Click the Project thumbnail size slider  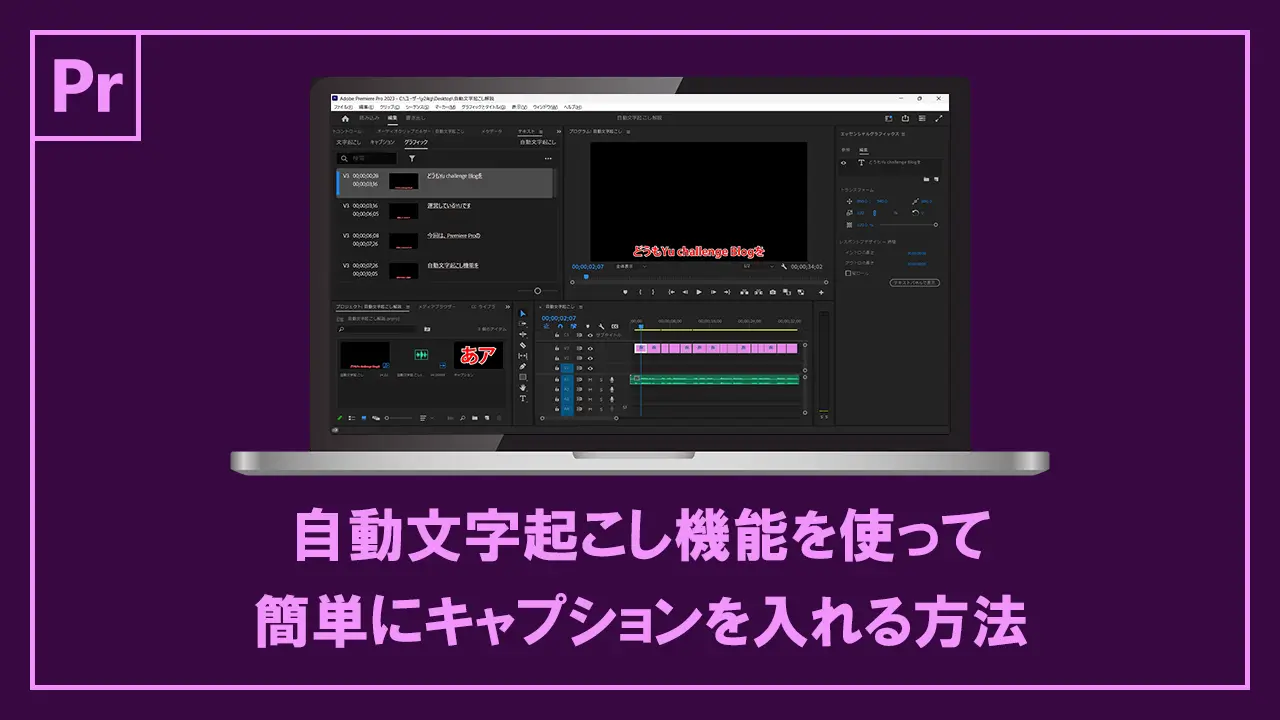point(399,418)
